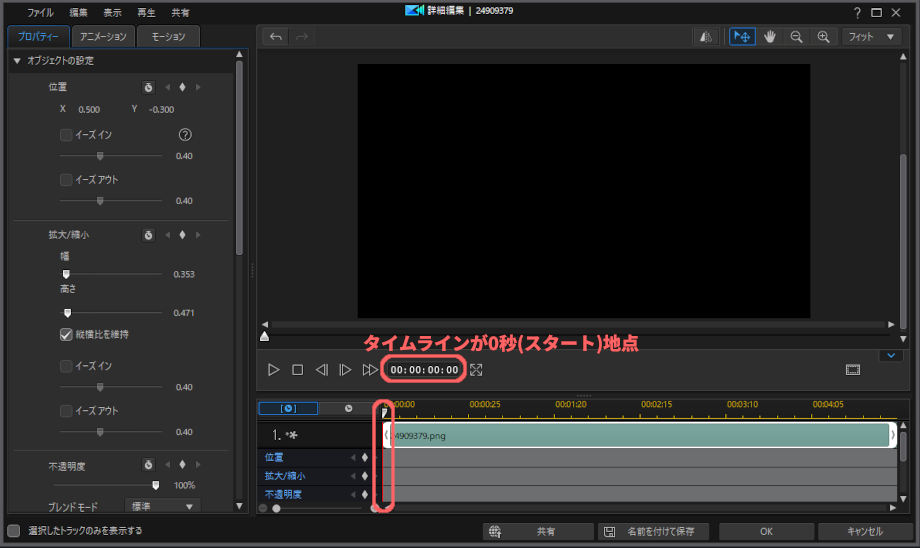Screen dimensions: 920x548
Task: Open the ファイル menu
Action: 41,13
